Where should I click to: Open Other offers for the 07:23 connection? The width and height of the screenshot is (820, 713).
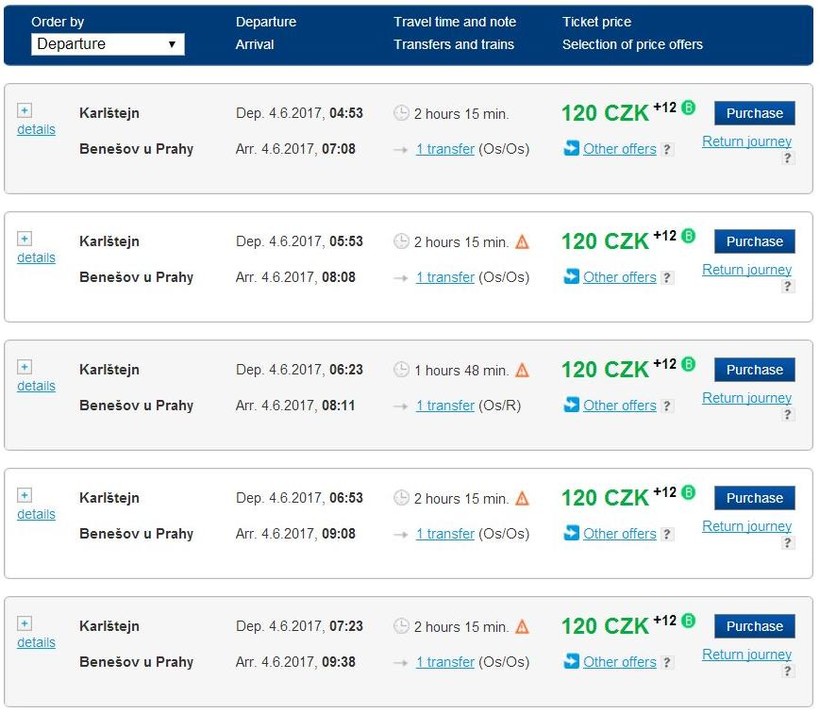coord(619,662)
